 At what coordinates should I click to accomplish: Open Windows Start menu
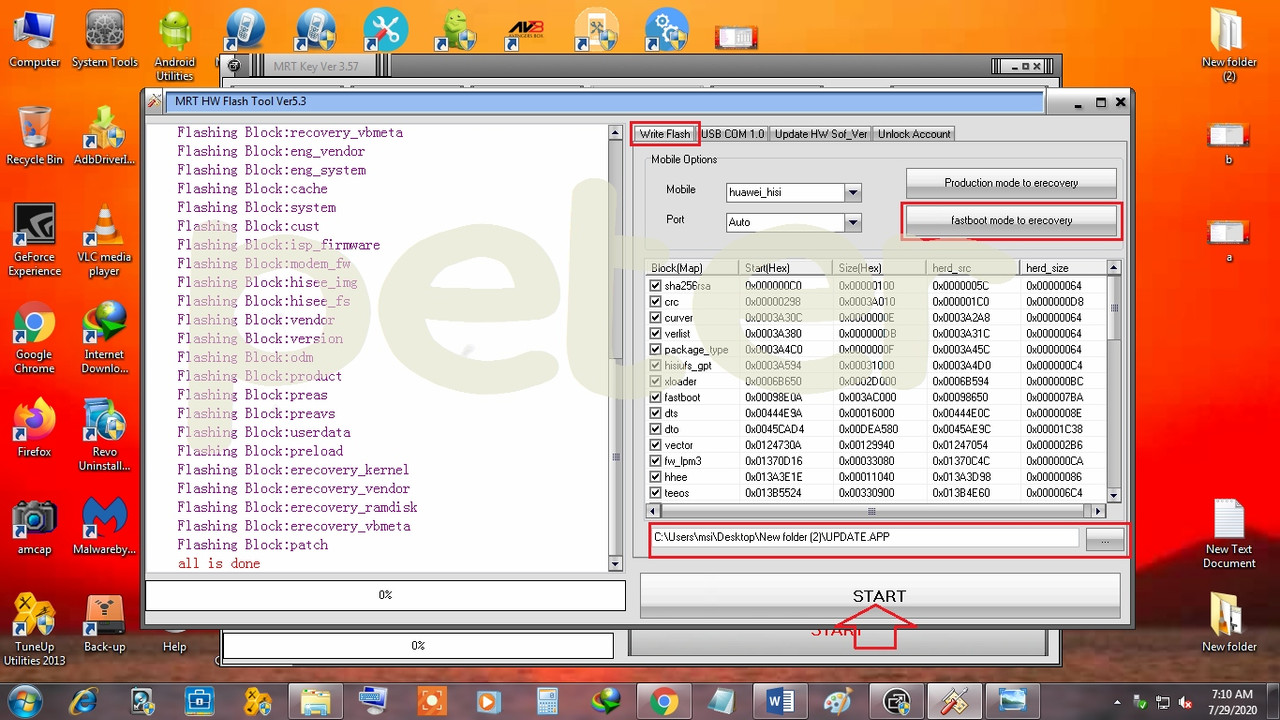(24, 700)
